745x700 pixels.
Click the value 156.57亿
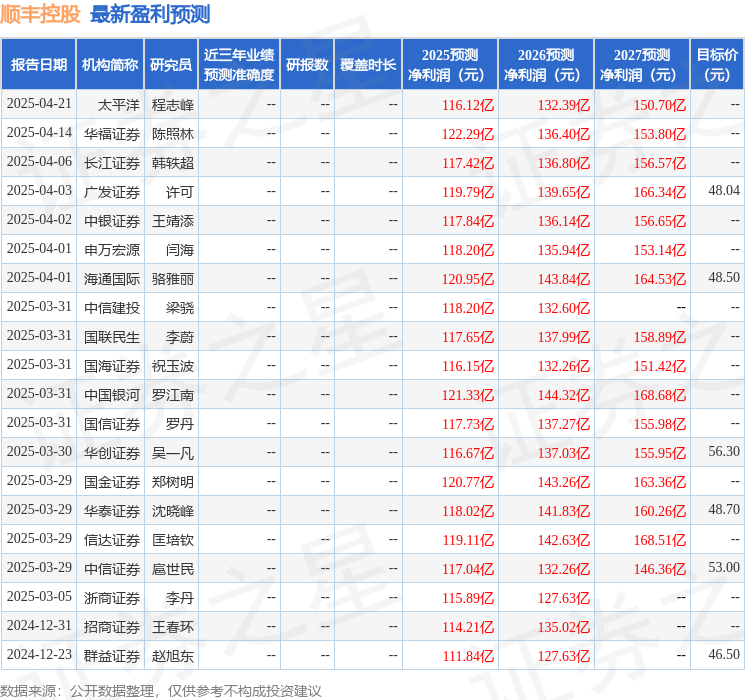[660, 163]
